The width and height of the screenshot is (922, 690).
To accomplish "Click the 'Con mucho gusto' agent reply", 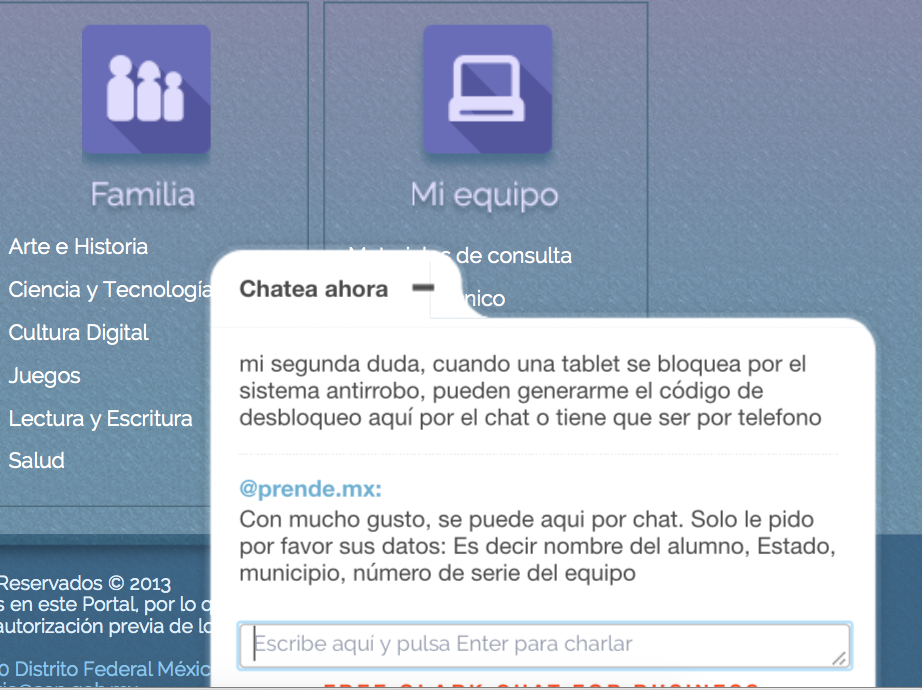I will (x=538, y=547).
